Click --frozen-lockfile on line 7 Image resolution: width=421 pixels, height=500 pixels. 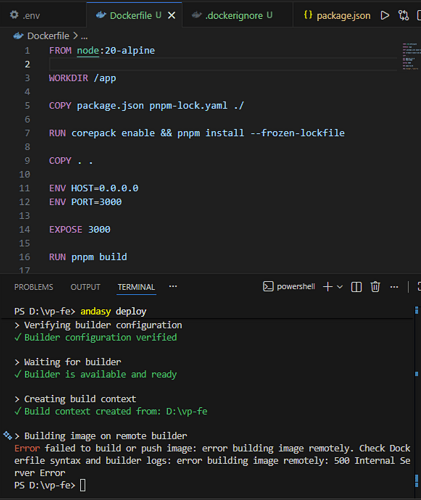pyautogui.click(x=297, y=133)
